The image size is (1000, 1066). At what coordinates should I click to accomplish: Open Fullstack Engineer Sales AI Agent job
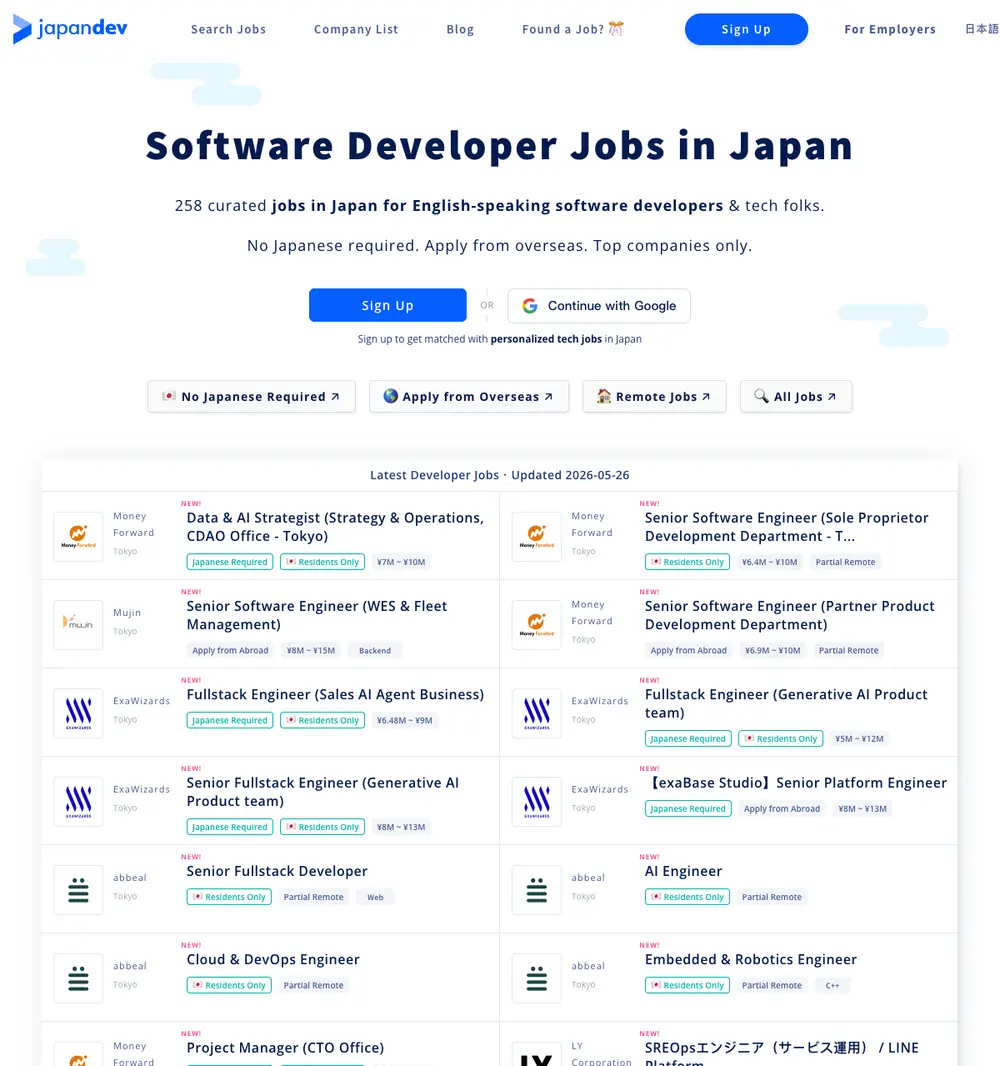(335, 694)
